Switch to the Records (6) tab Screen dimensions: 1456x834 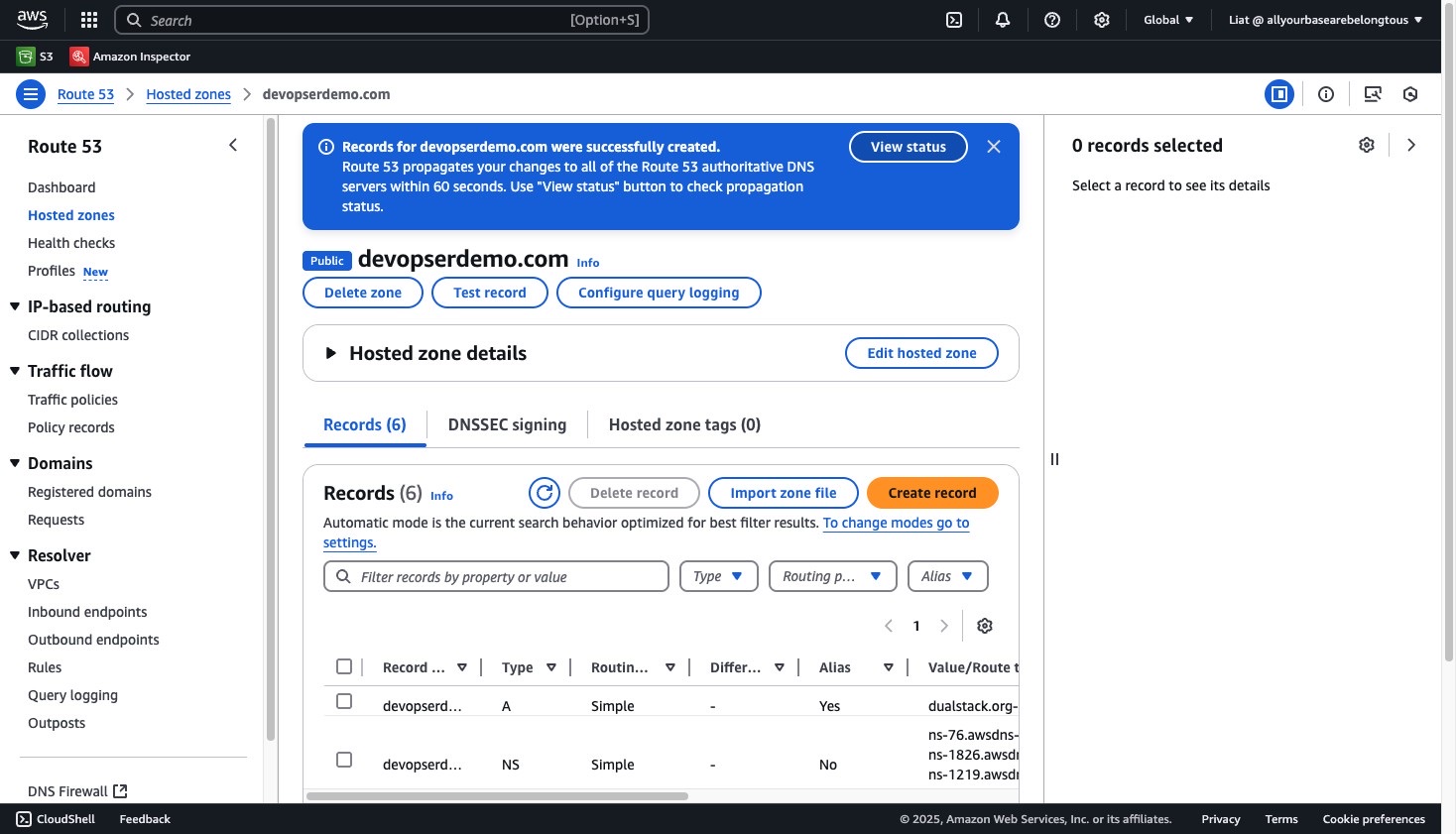[365, 424]
